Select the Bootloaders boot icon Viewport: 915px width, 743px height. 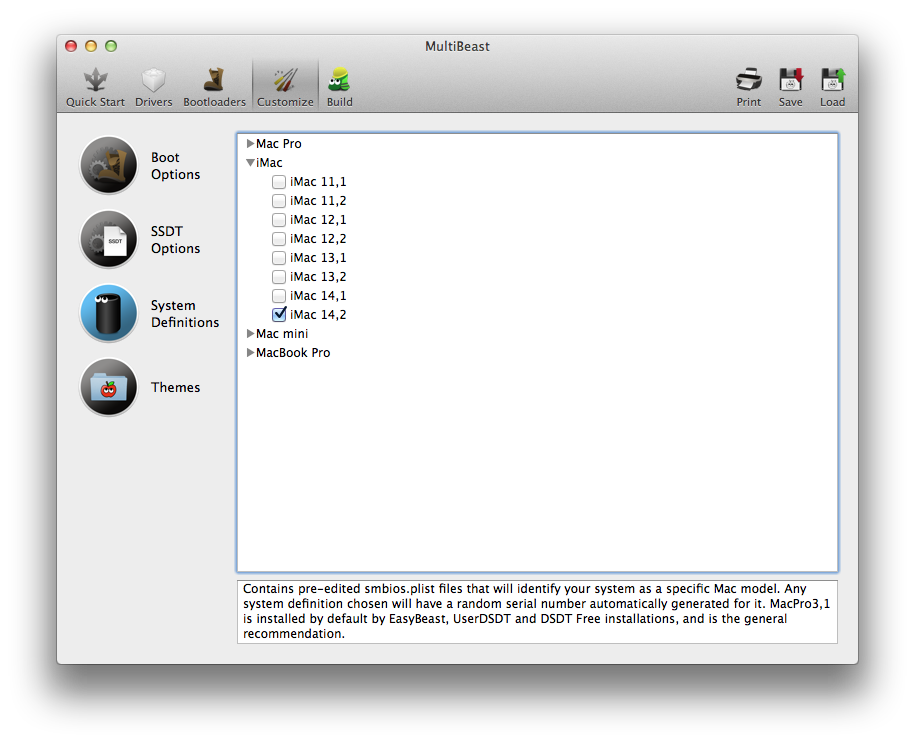(214, 80)
